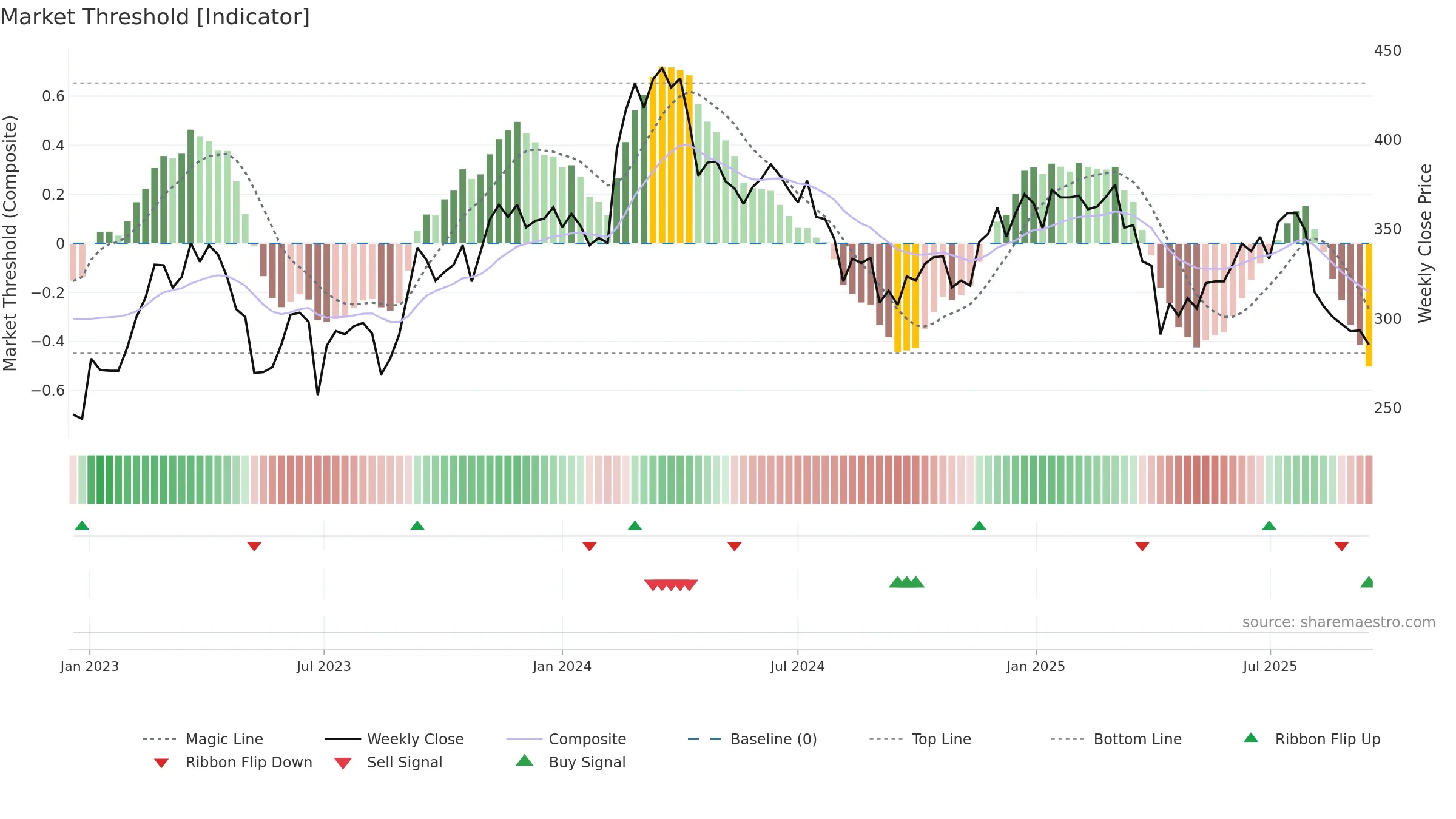
Task: Click the ribbon flip down marker in spring 2025
Action: [1142, 547]
